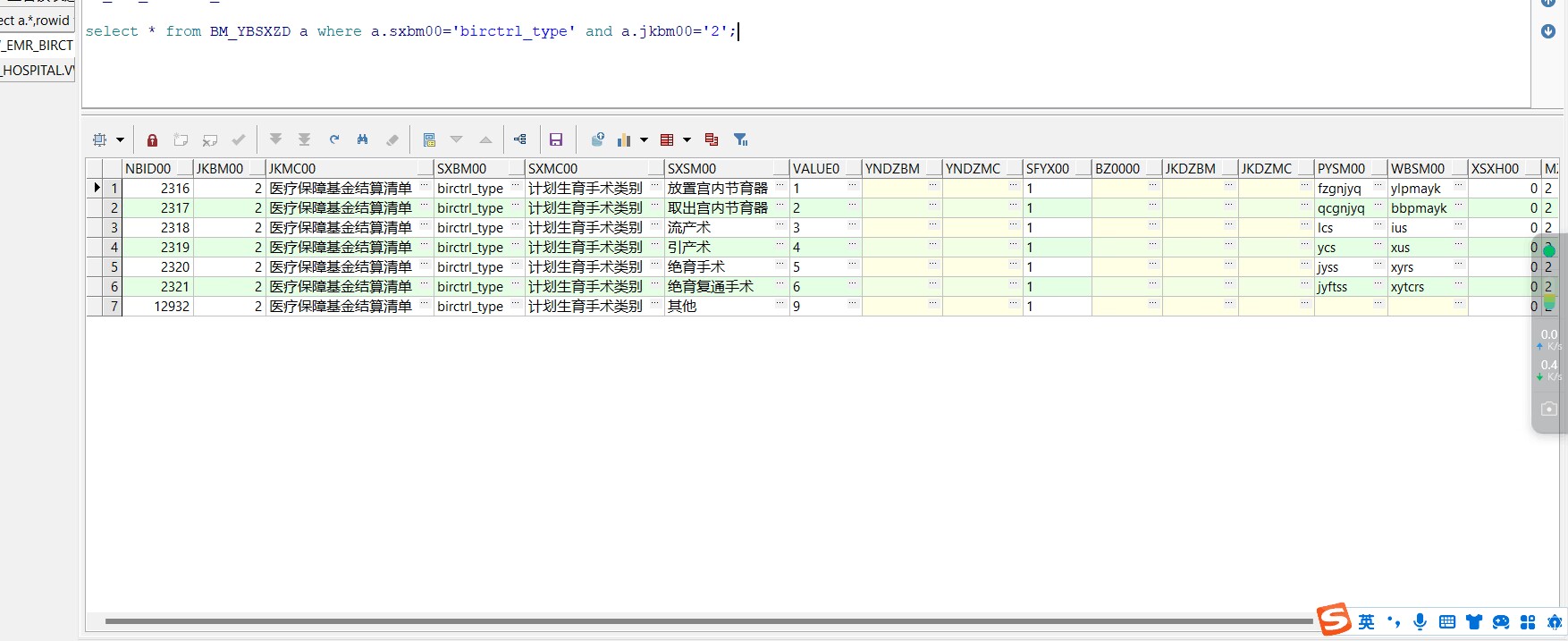1568x641 pixels.
Task: Expand the bar chart dropdown arrow
Action: click(x=644, y=140)
